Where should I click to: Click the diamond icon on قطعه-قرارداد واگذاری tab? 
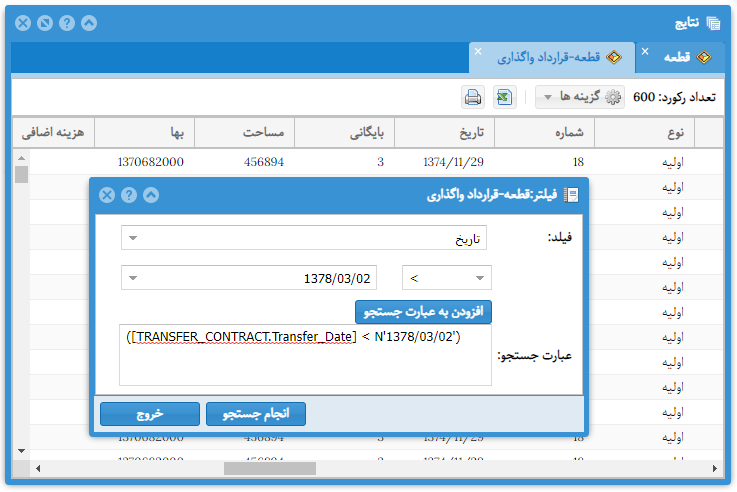point(614,57)
